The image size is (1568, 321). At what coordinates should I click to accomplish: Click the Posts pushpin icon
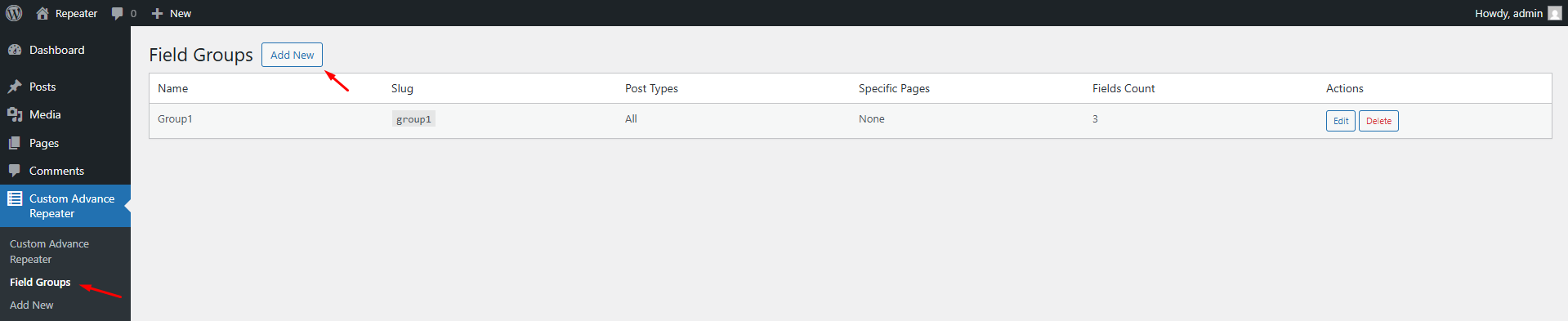(x=15, y=87)
